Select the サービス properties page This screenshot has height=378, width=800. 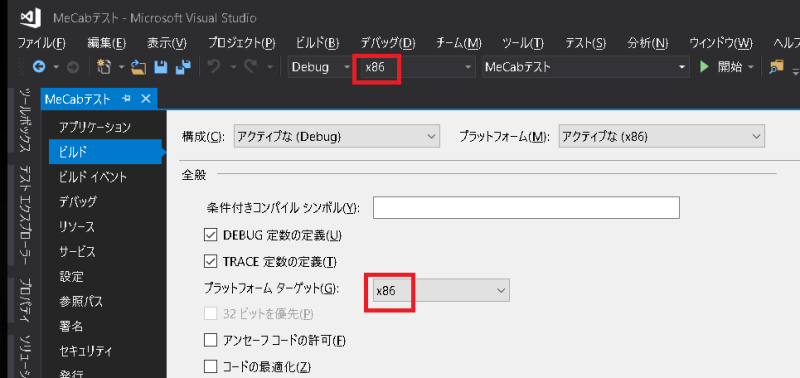click(77, 251)
